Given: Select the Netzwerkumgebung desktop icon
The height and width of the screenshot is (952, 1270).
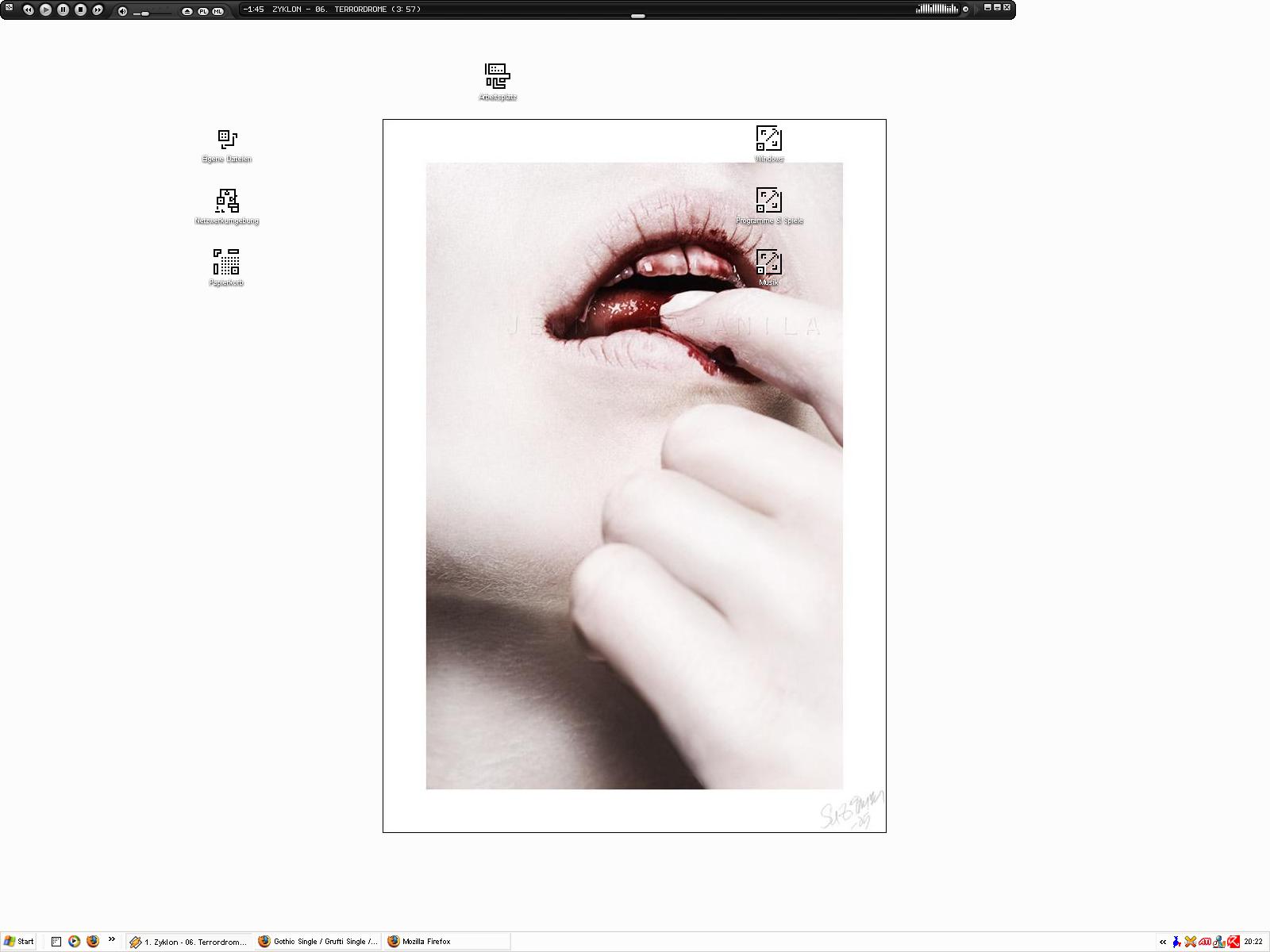Looking at the screenshot, I should (x=227, y=202).
